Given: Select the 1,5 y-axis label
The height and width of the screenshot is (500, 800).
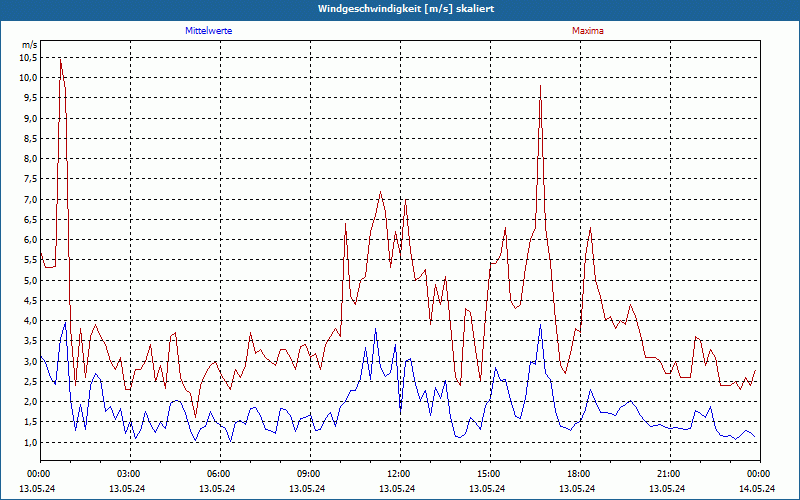Looking at the screenshot, I should pos(31,422).
